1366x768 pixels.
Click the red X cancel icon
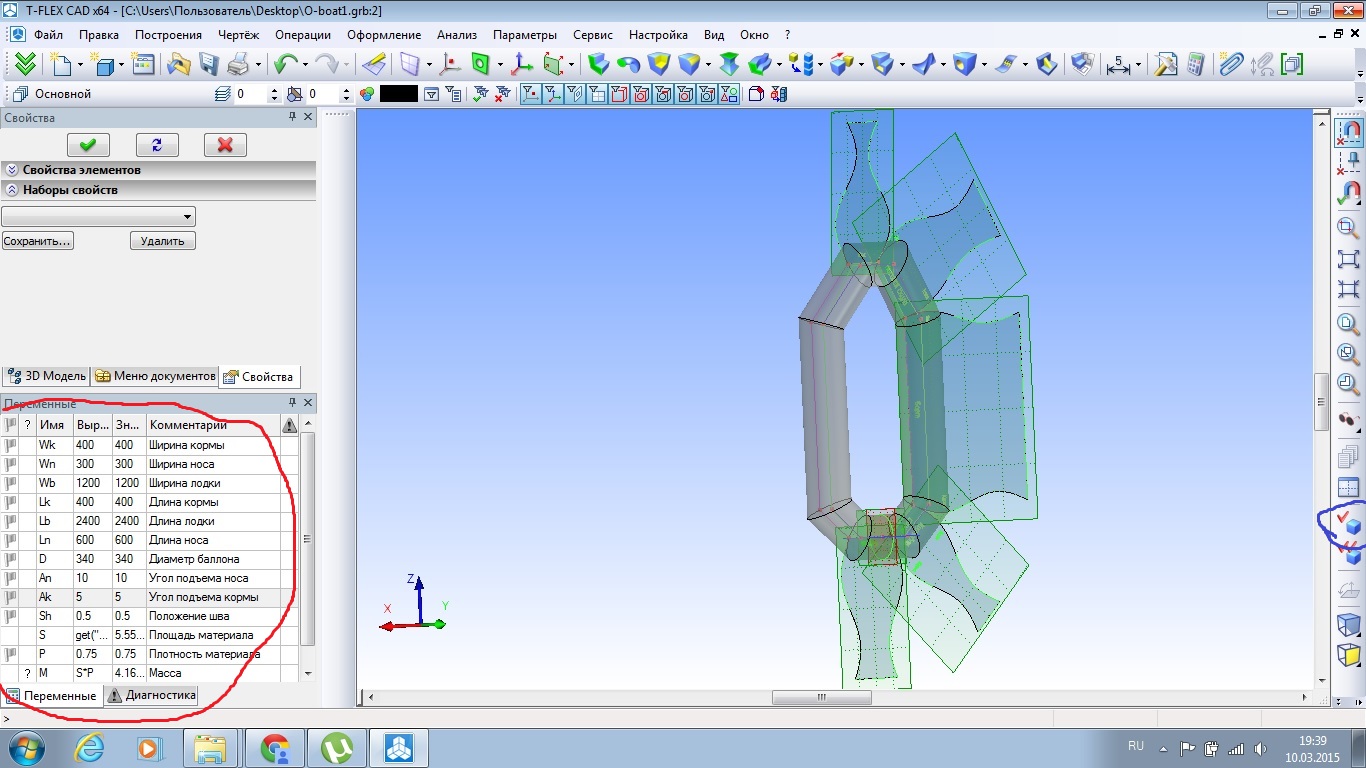(x=225, y=144)
